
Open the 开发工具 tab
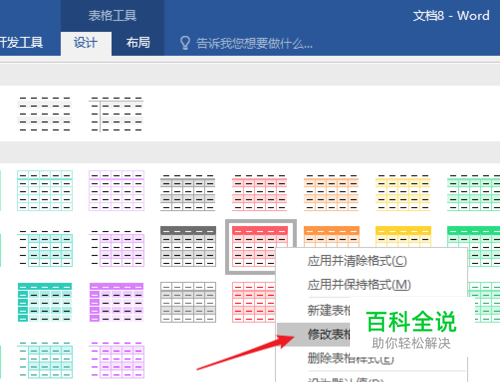(21, 43)
